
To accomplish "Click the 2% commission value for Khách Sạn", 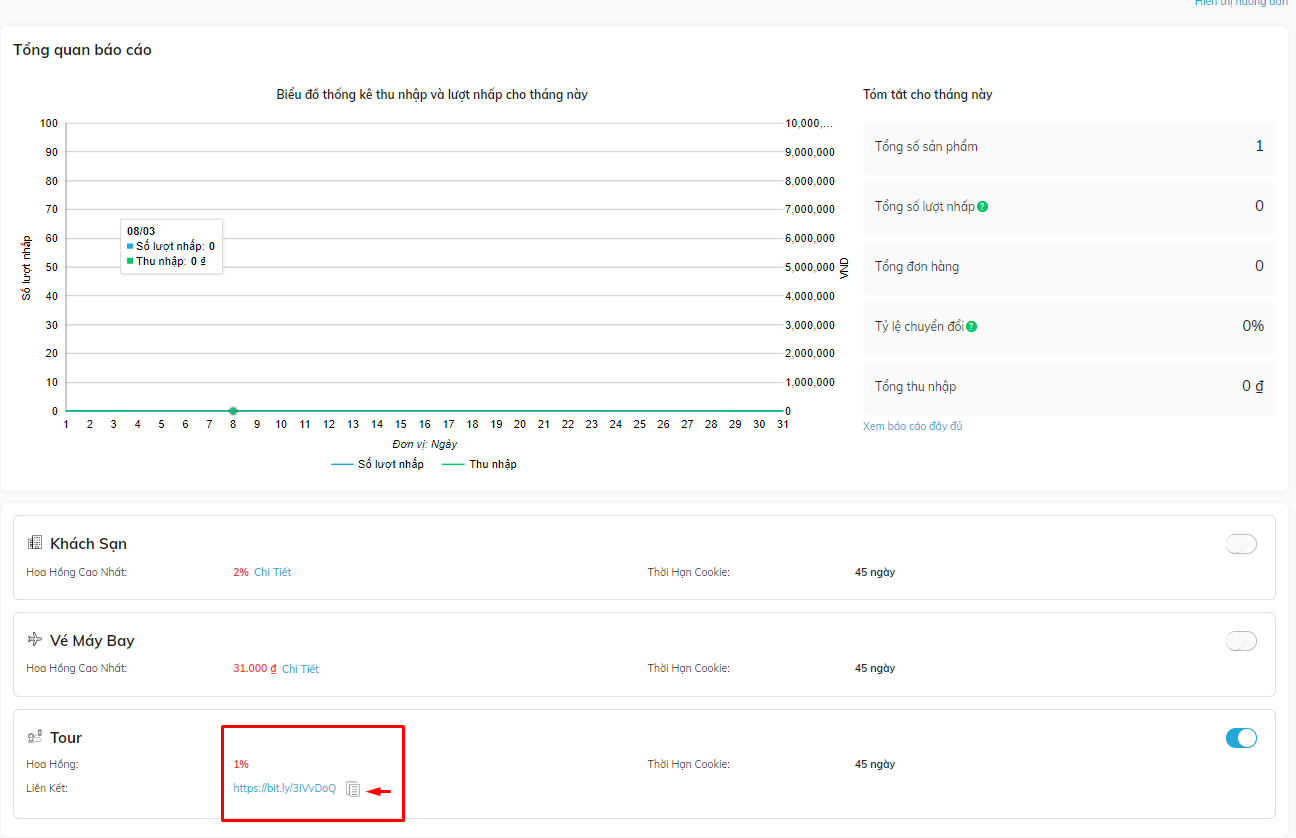I will (x=240, y=572).
